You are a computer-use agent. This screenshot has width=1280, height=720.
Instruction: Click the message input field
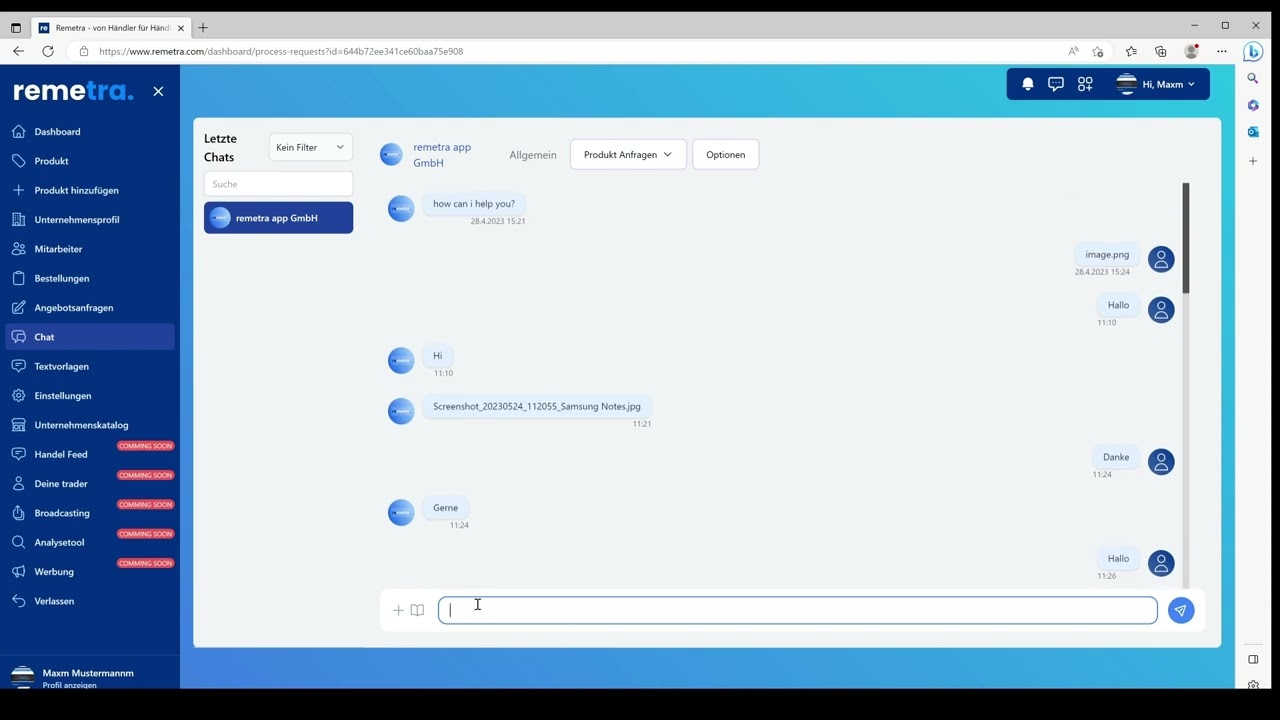pyautogui.click(x=798, y=610)
